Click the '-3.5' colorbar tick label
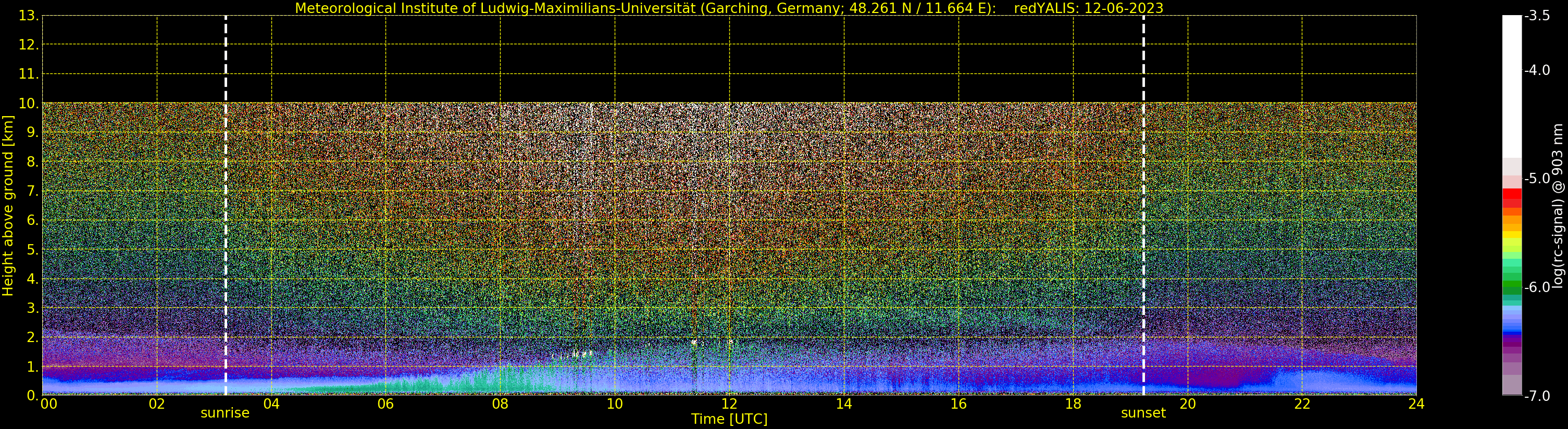Screen dimensions: 1568x429 click(1537, 16)
